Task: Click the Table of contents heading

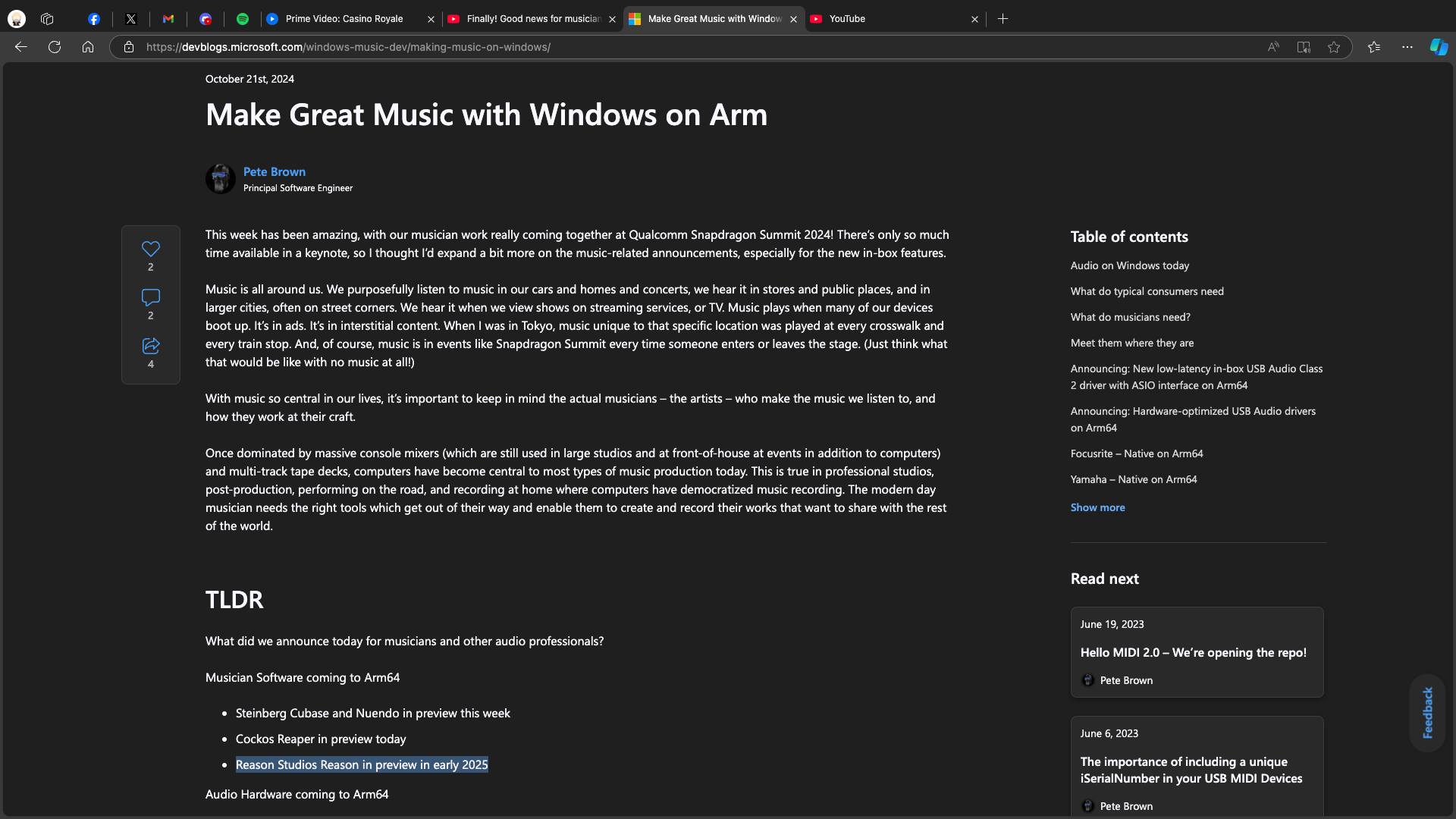Action: (1129, 237)
